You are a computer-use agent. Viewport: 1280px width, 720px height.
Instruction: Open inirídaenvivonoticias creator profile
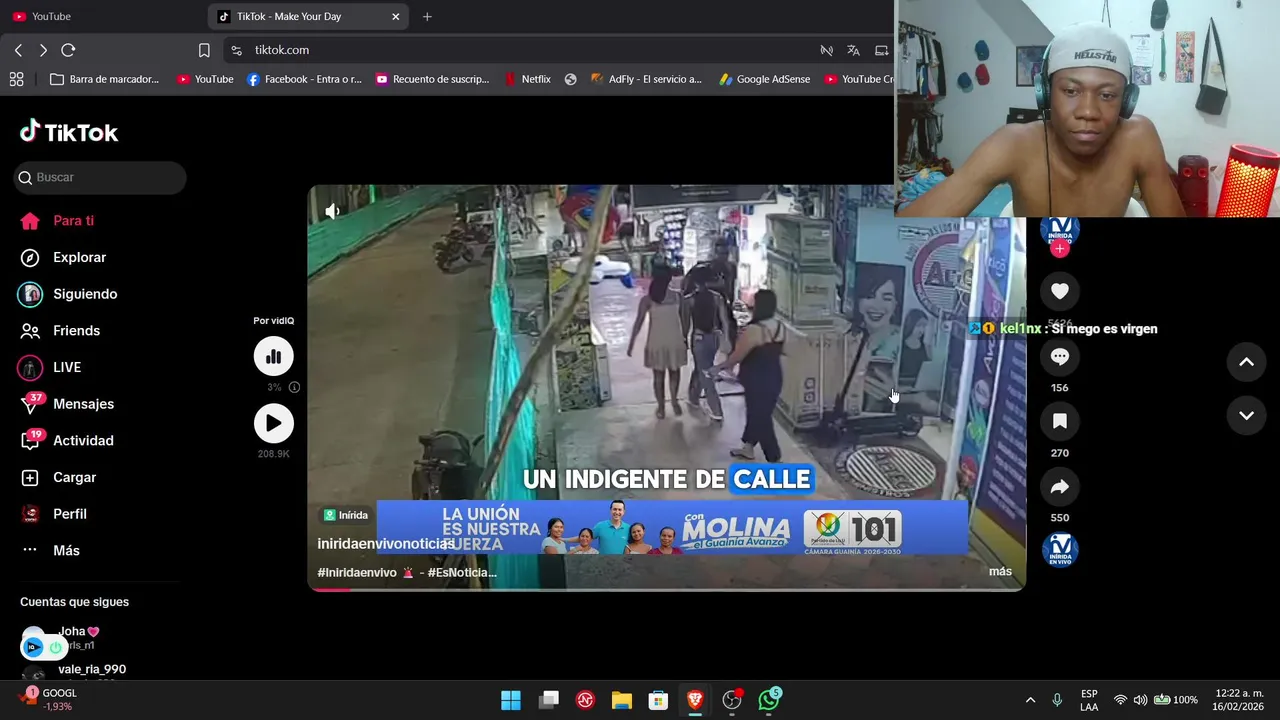pyautogui.click(x=386, y=543)
